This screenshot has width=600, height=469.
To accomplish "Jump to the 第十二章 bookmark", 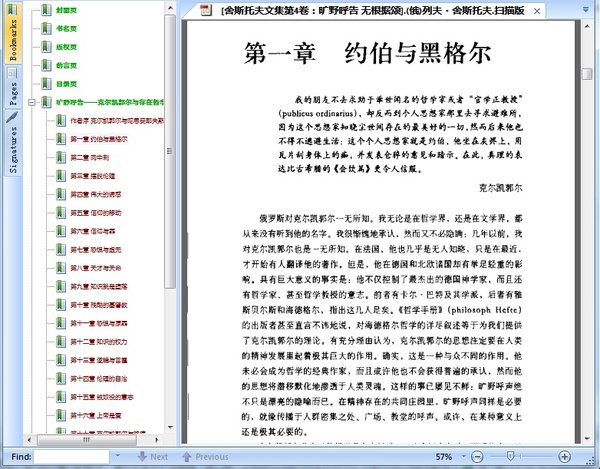I will 99,342.
